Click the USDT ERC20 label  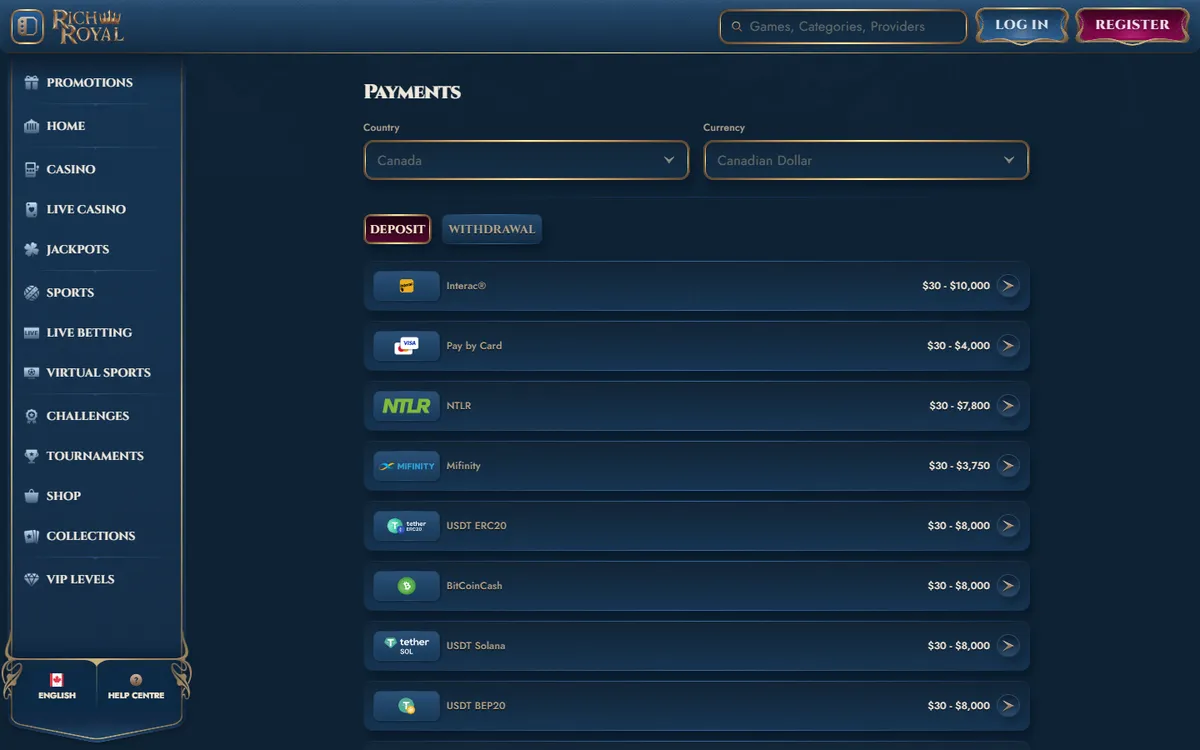(477, 526)
